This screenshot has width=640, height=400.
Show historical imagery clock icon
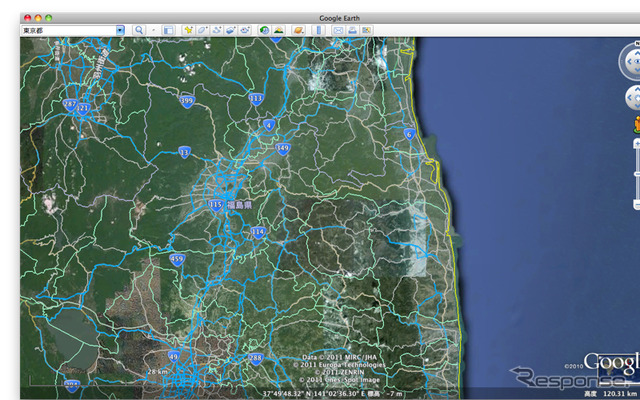tap(264, 30)
